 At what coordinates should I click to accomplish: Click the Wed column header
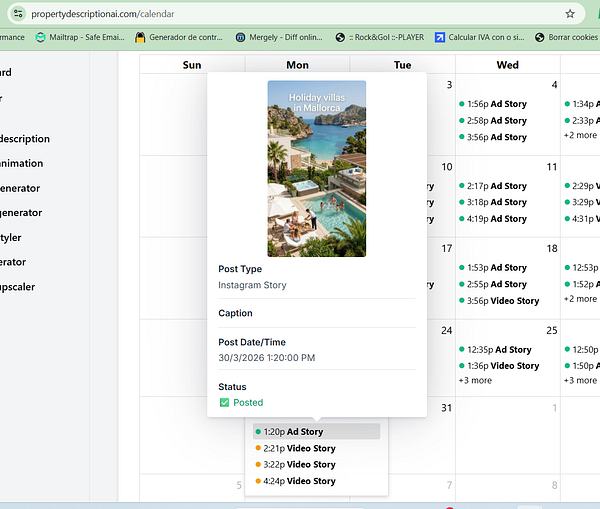tap(508, 65)
